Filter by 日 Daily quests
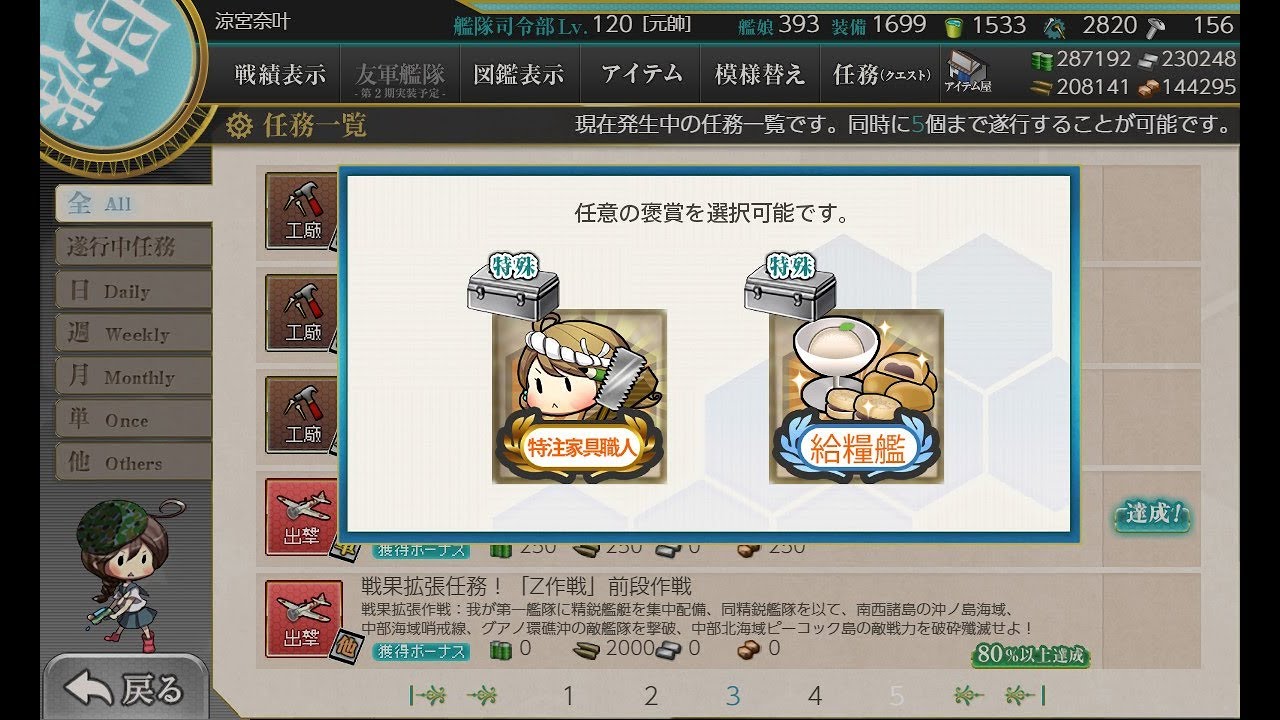 click(132, 290)
